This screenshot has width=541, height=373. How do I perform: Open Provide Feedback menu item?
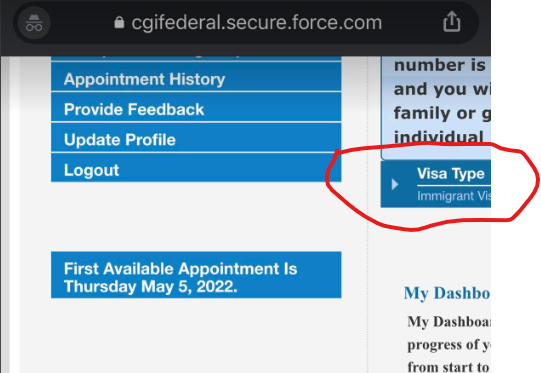click(x=196, y=107)
